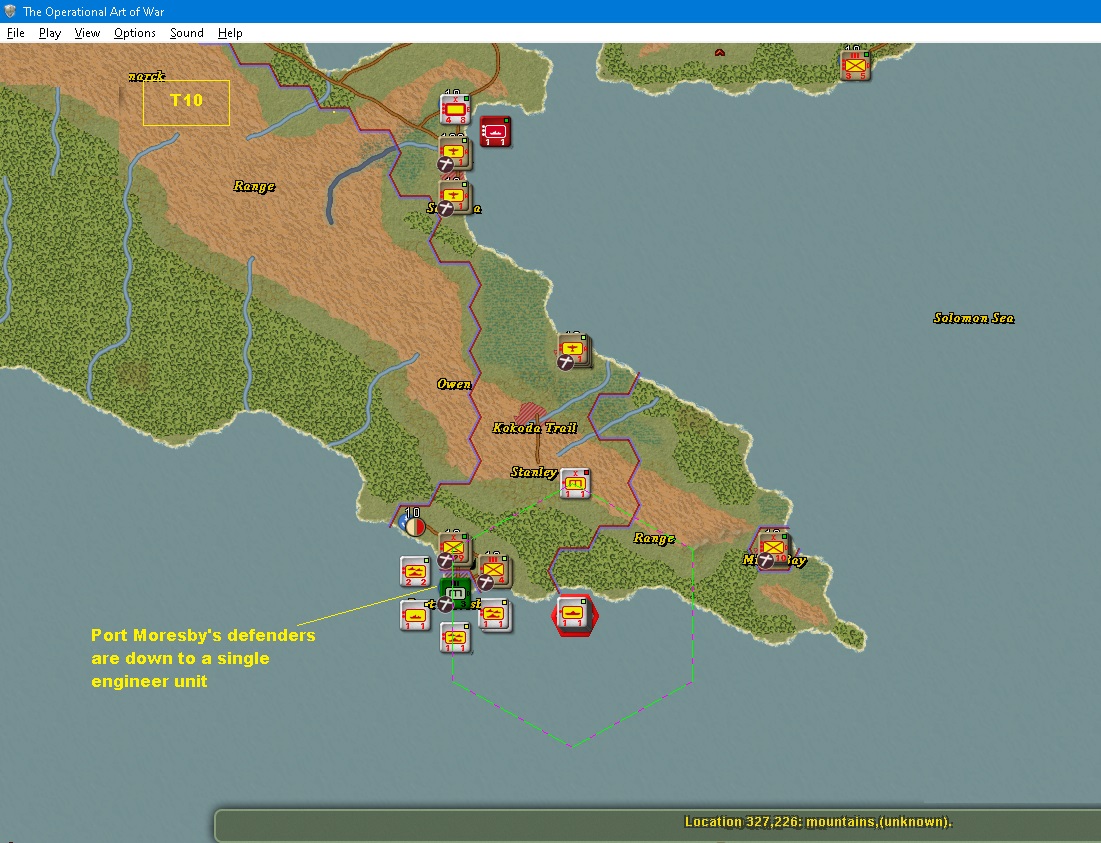This screenshot has height=843, width=1101.
Task: Open the Play menu
Action: pyautogui.click(x=50, y=33)
